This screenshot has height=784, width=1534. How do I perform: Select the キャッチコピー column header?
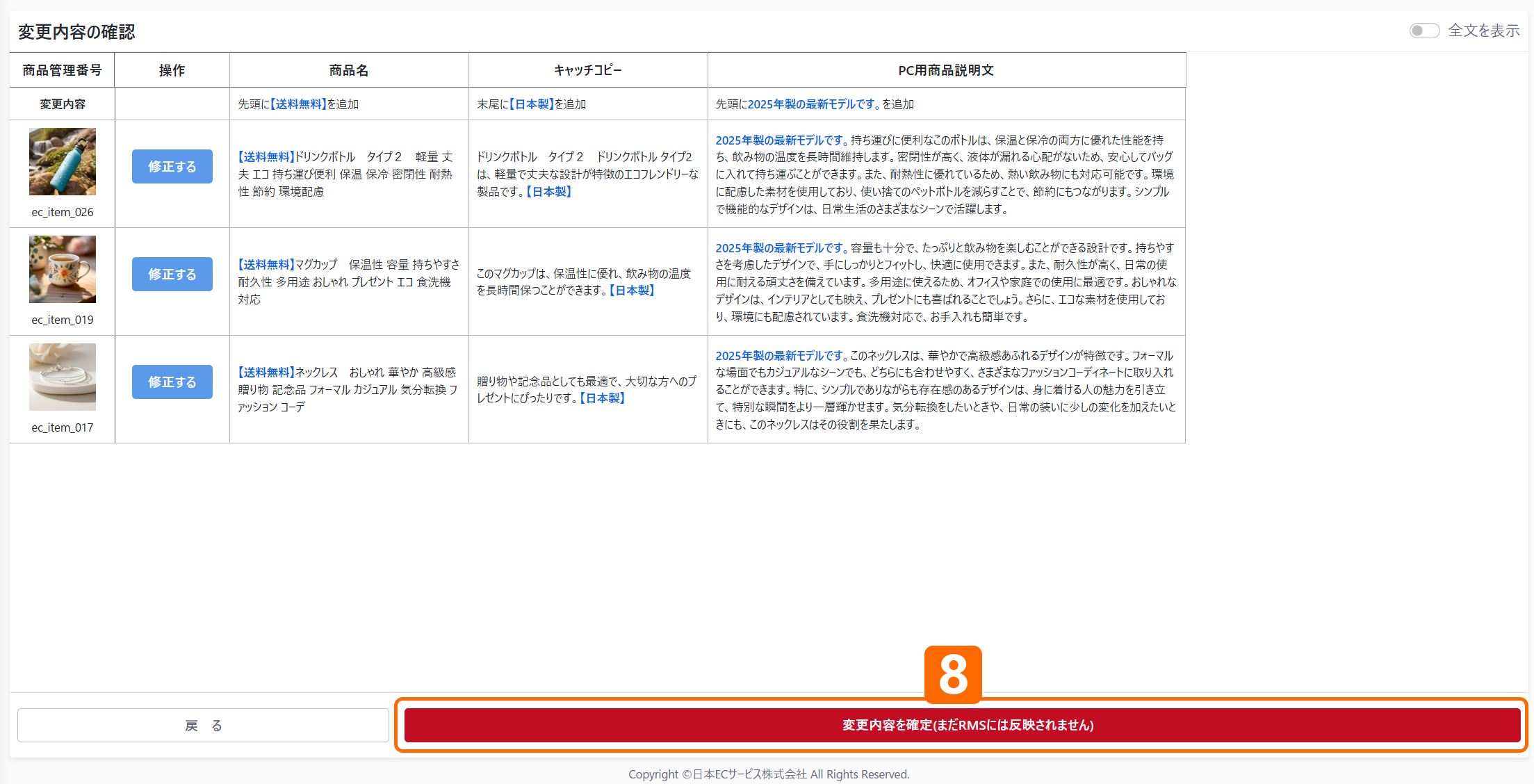[588, 70]
